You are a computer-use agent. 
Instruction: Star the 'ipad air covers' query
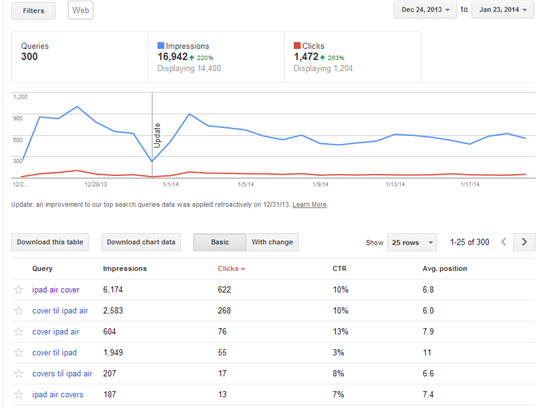click(x=19, y=395)
